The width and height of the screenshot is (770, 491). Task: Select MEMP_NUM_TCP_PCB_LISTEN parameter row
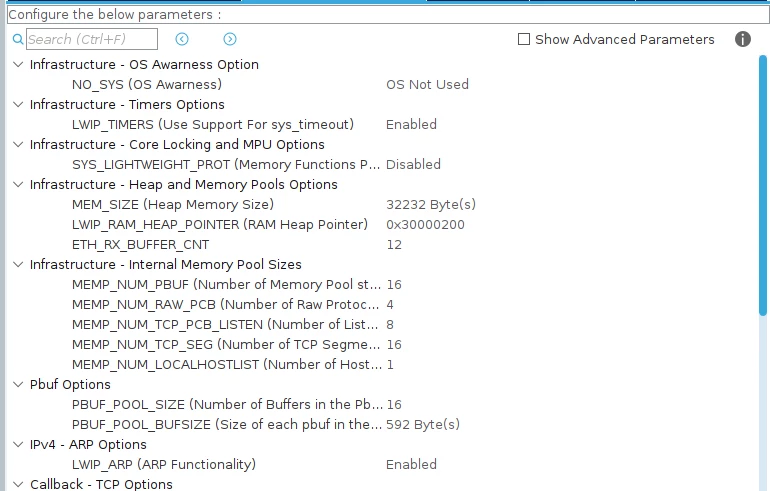225,325
